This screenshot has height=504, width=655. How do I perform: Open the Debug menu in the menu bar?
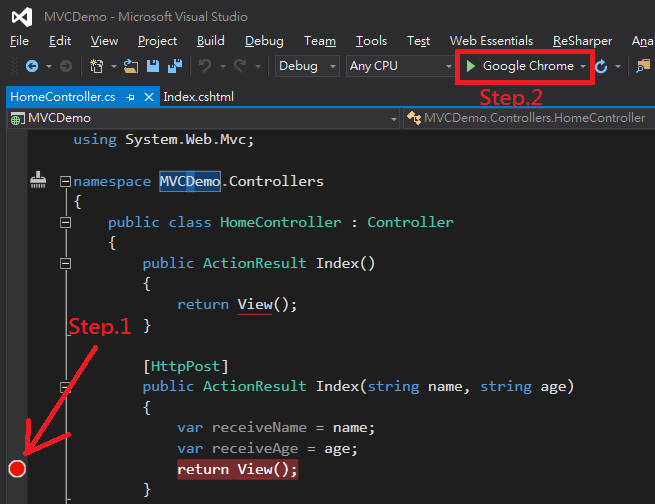[264, 41]
